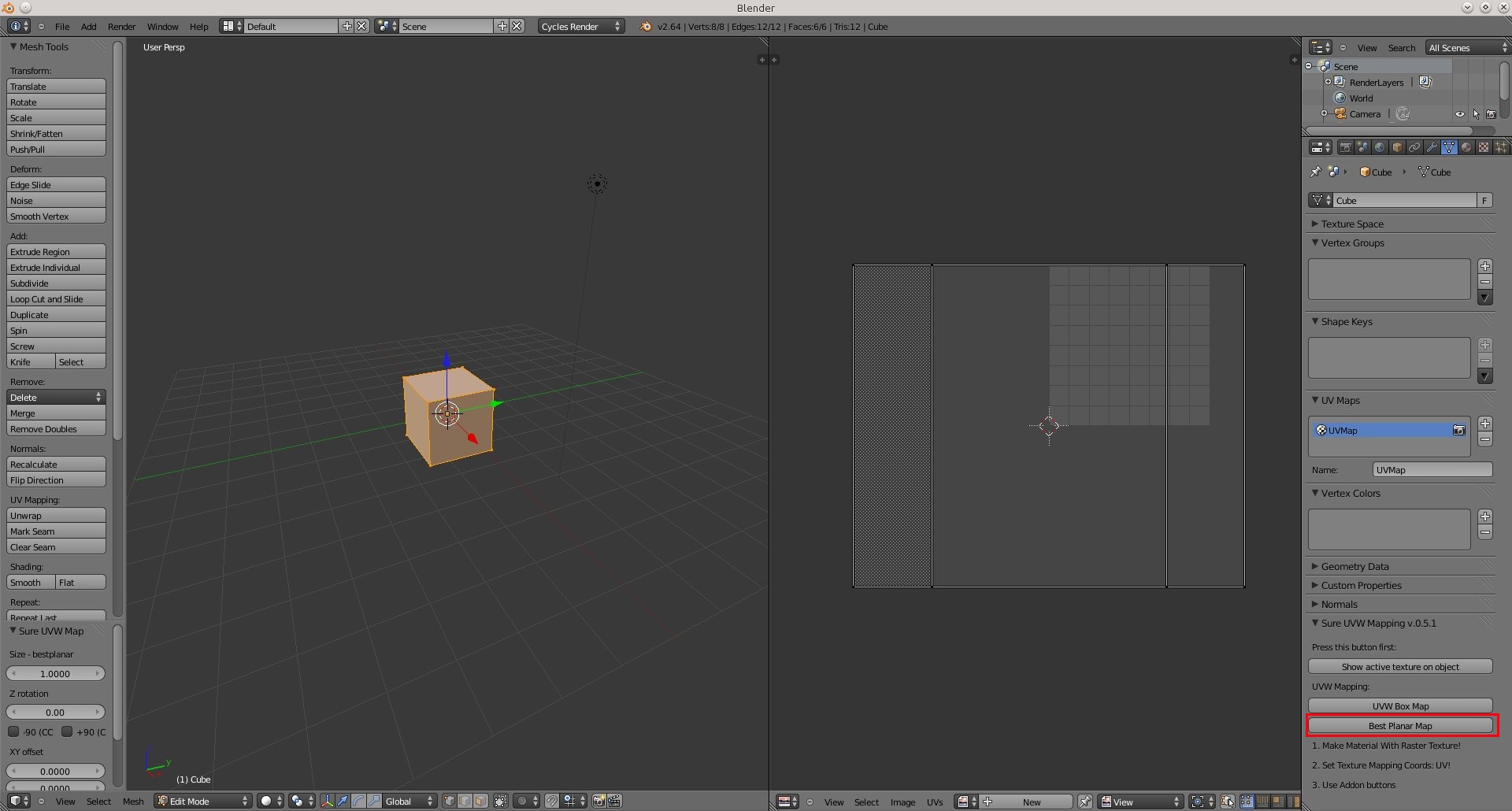Enable the translate manipulator arrow icon
The width and height of the screenshot is (1512, 811).
click(x=343, y=801)
